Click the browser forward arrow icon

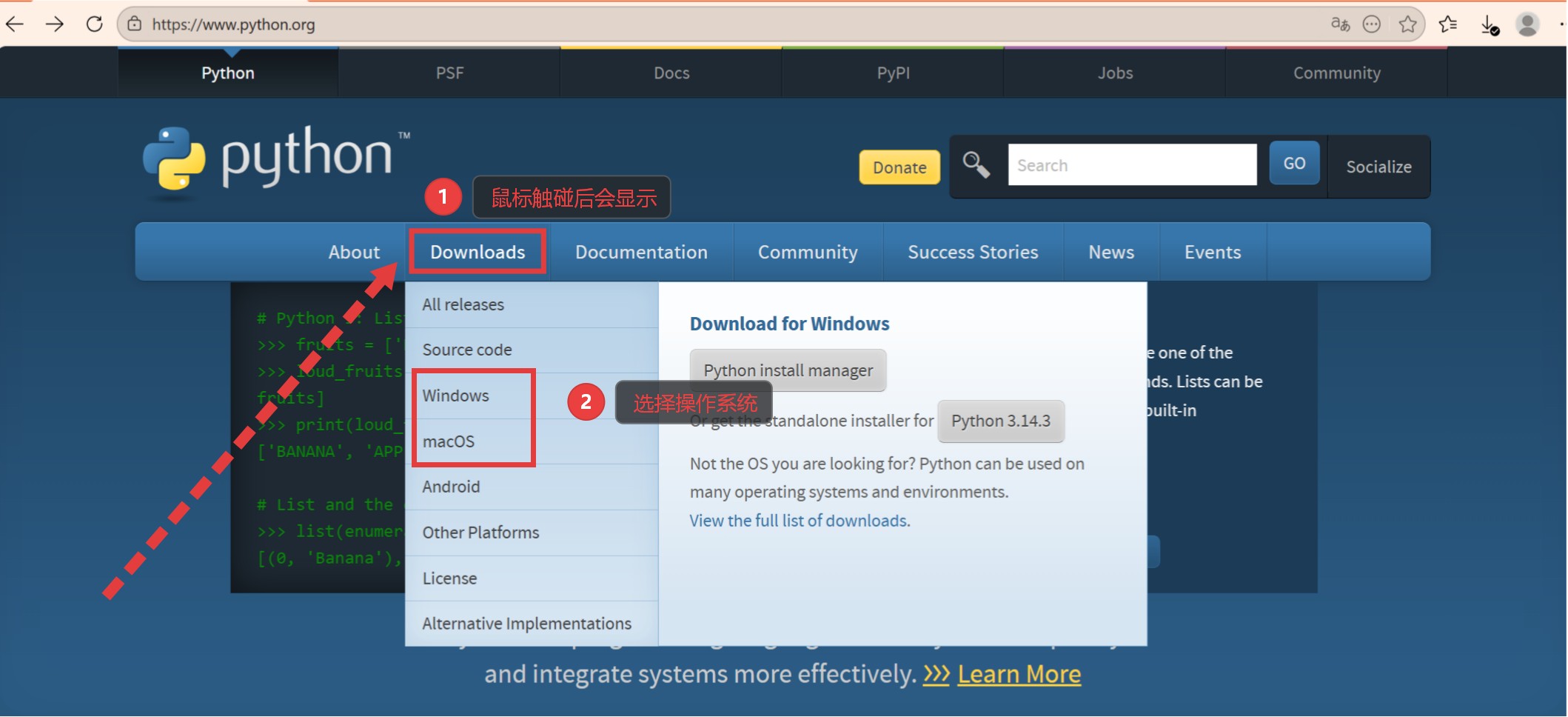pyautogui.click(x=55, y=24)
